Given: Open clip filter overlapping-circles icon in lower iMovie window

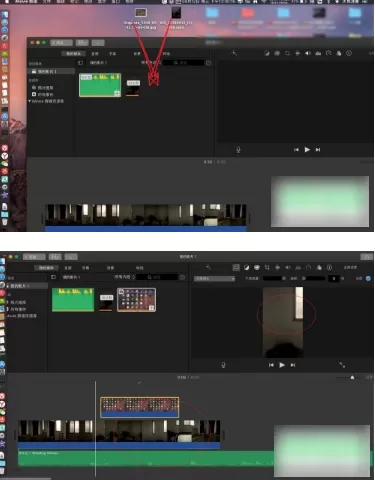Looking at the screenshot, I should coord(319,267).
